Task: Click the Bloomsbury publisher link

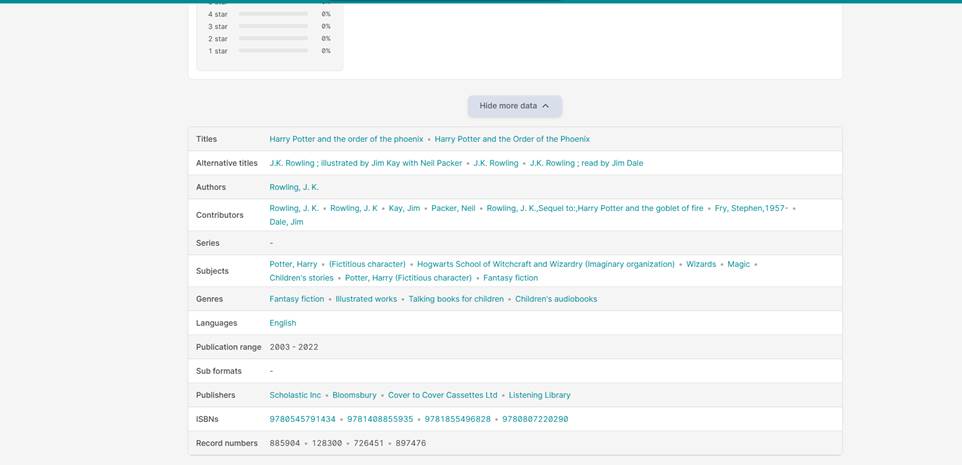Action: coord(354,395)
